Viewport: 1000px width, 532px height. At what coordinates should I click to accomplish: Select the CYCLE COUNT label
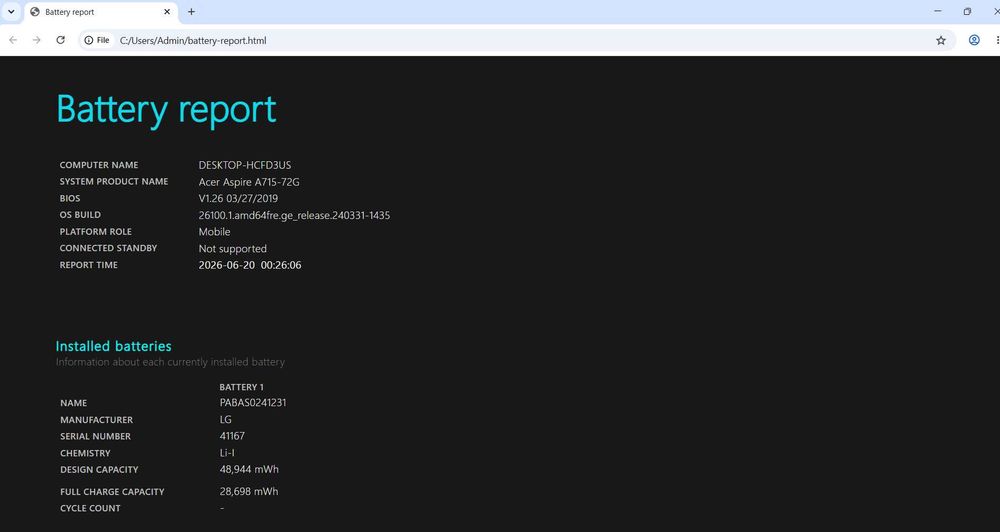click(90, 508)
